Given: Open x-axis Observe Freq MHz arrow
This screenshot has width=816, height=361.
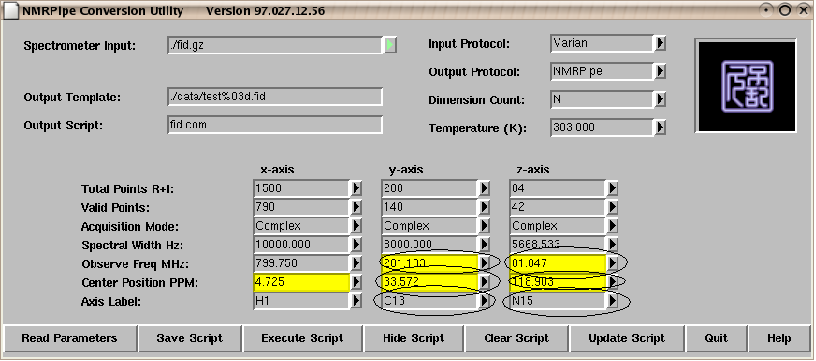Looking at the screenshot, I should [x=356, y=263].
